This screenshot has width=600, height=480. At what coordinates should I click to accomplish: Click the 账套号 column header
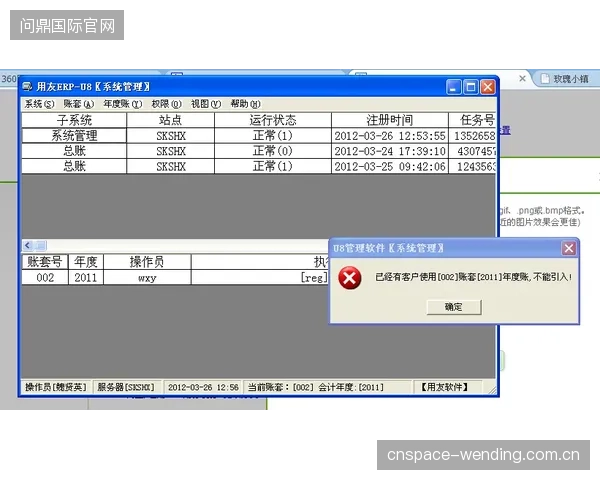[x=45, y=262]
